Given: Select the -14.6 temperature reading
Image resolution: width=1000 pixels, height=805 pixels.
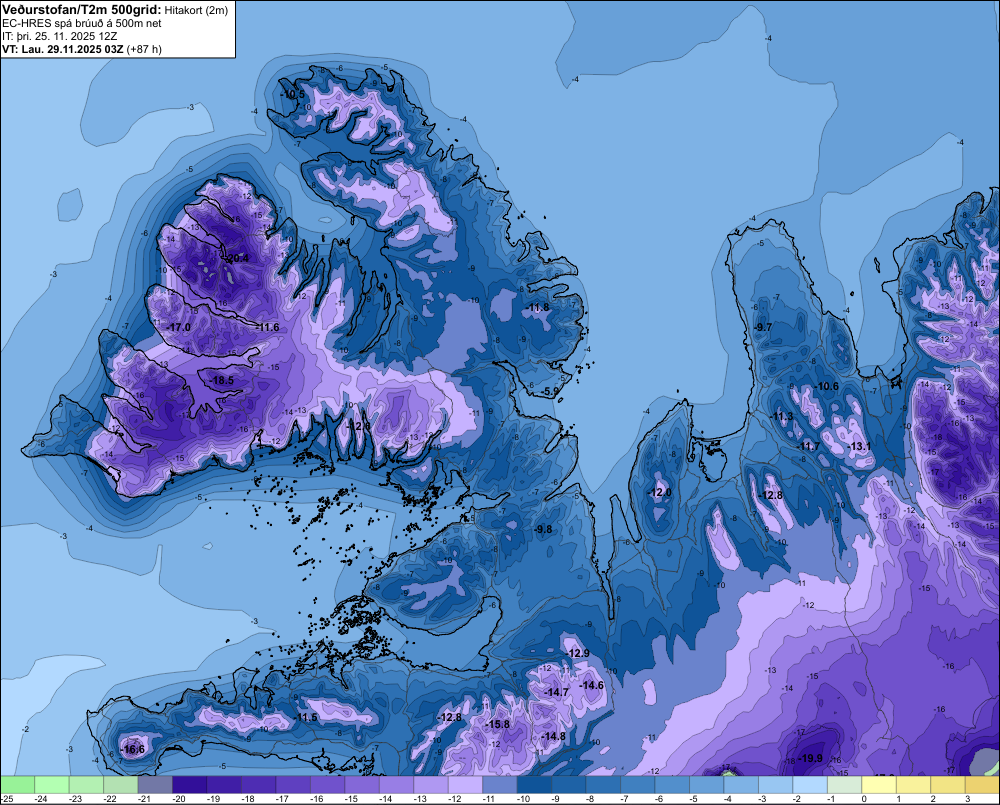Looking at the screenshot, I should point(591,685).
